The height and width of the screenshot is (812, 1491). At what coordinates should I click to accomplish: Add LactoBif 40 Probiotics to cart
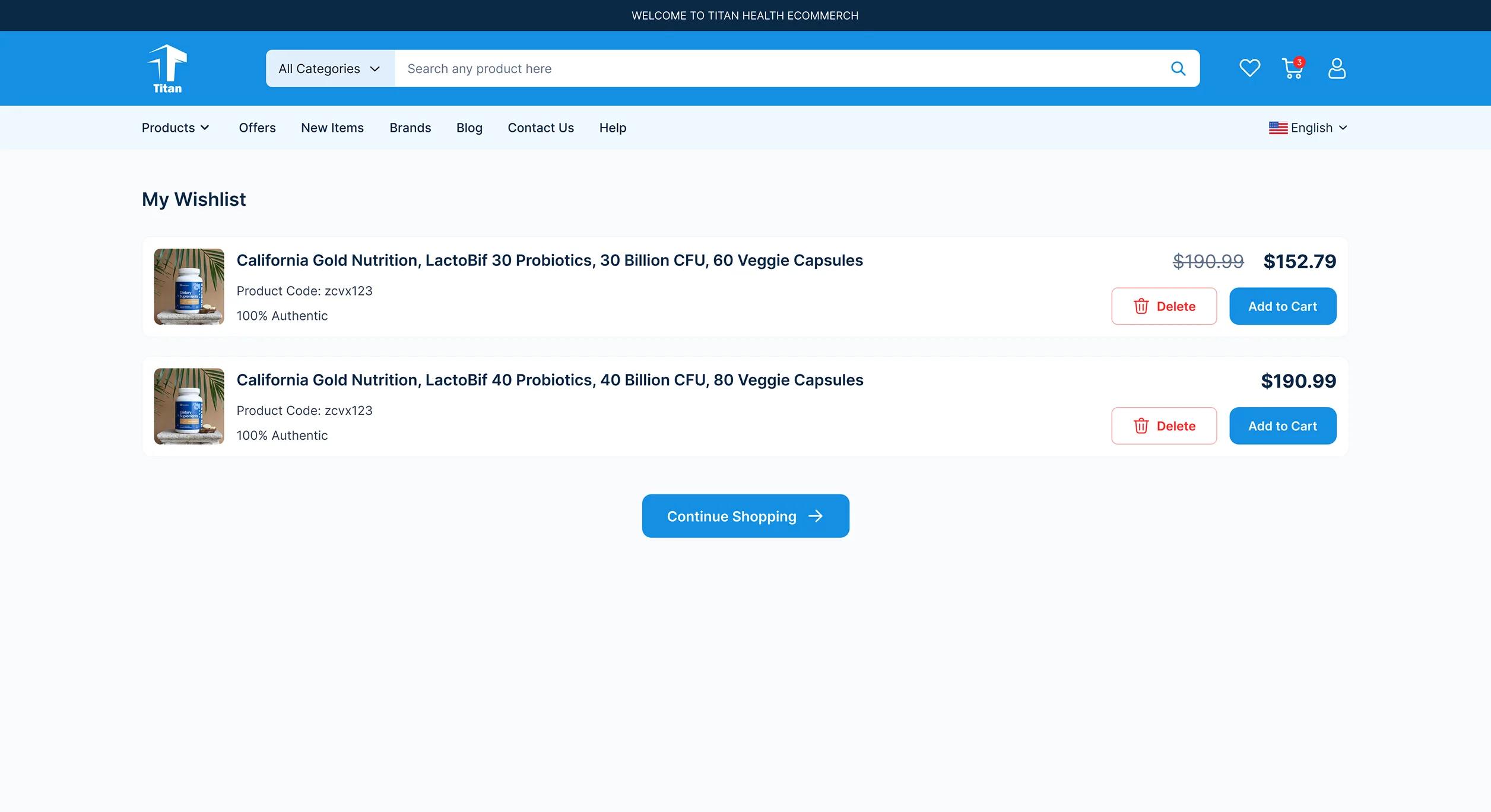click(x=1283, y=426)
